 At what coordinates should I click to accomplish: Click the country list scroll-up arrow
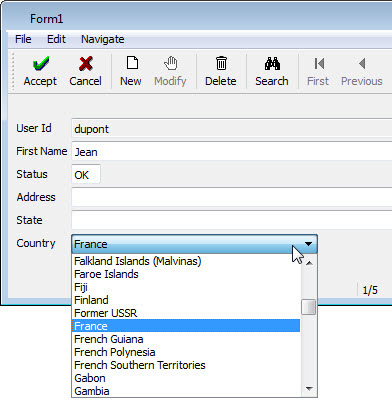coord(309,263)
